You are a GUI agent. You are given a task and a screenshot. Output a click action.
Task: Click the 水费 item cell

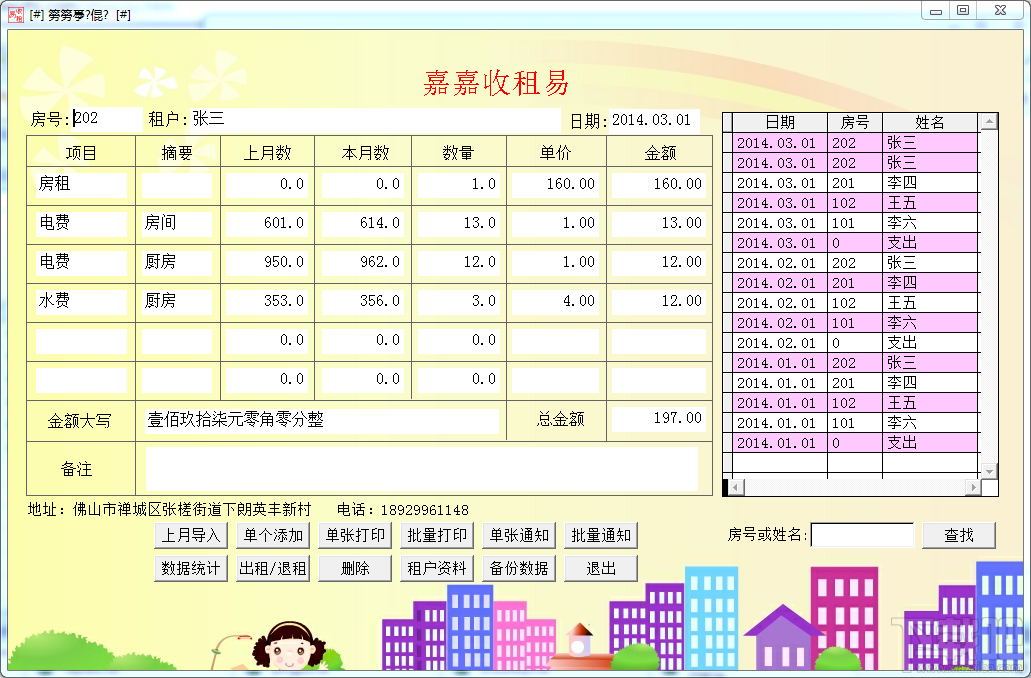(x=81, y=302)
